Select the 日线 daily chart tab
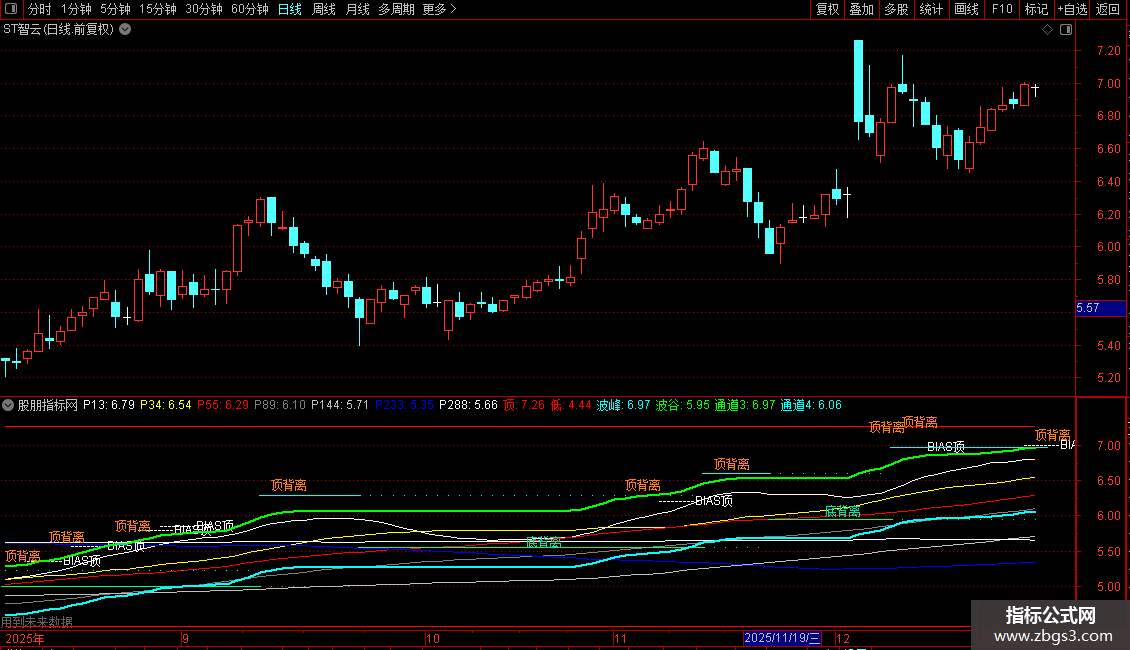The image size is (1130, 650). [x=290, y=9]
